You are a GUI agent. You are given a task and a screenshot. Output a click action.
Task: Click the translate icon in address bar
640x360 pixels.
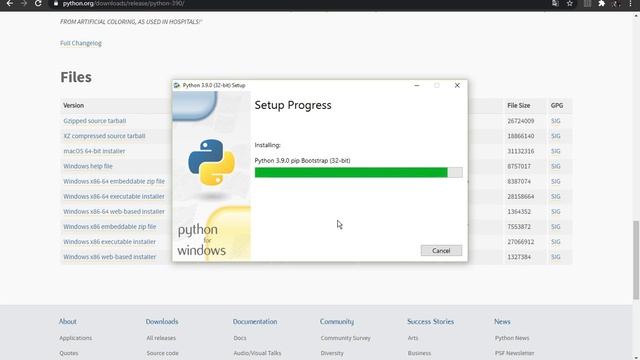[x=555, y=3]
